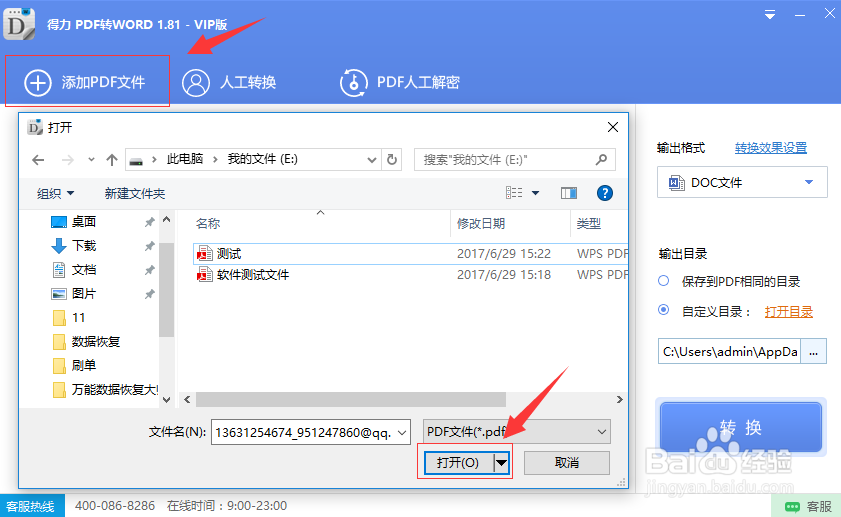Click the scroll left arrow of file list
This screenshot has width=841, height=517.
click(x=187, y=400)
